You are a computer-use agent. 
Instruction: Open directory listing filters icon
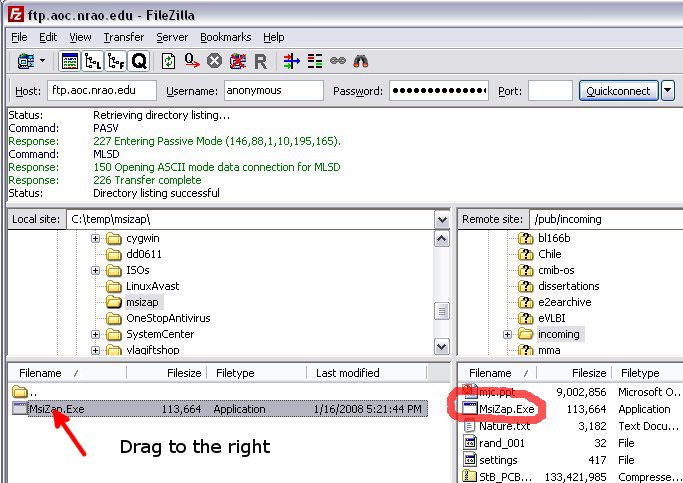[292, 61]
